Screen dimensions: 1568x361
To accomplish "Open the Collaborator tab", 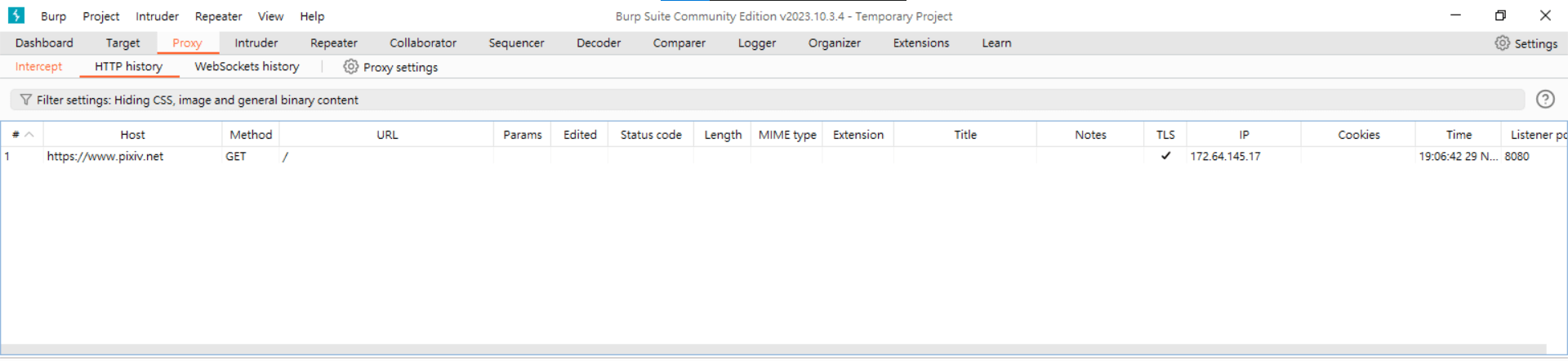I will coord(423,43).
